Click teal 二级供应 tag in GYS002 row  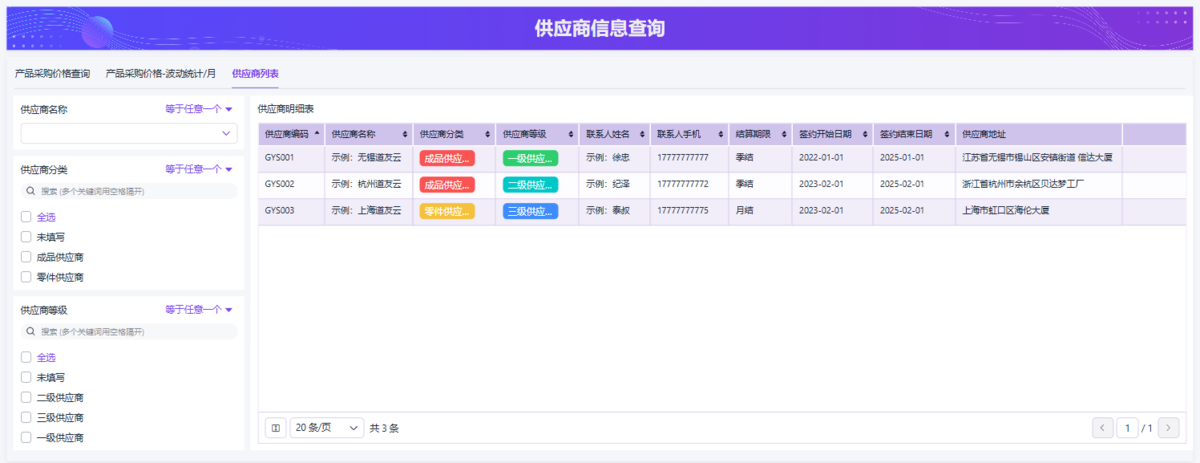click(x=530, y=184)
